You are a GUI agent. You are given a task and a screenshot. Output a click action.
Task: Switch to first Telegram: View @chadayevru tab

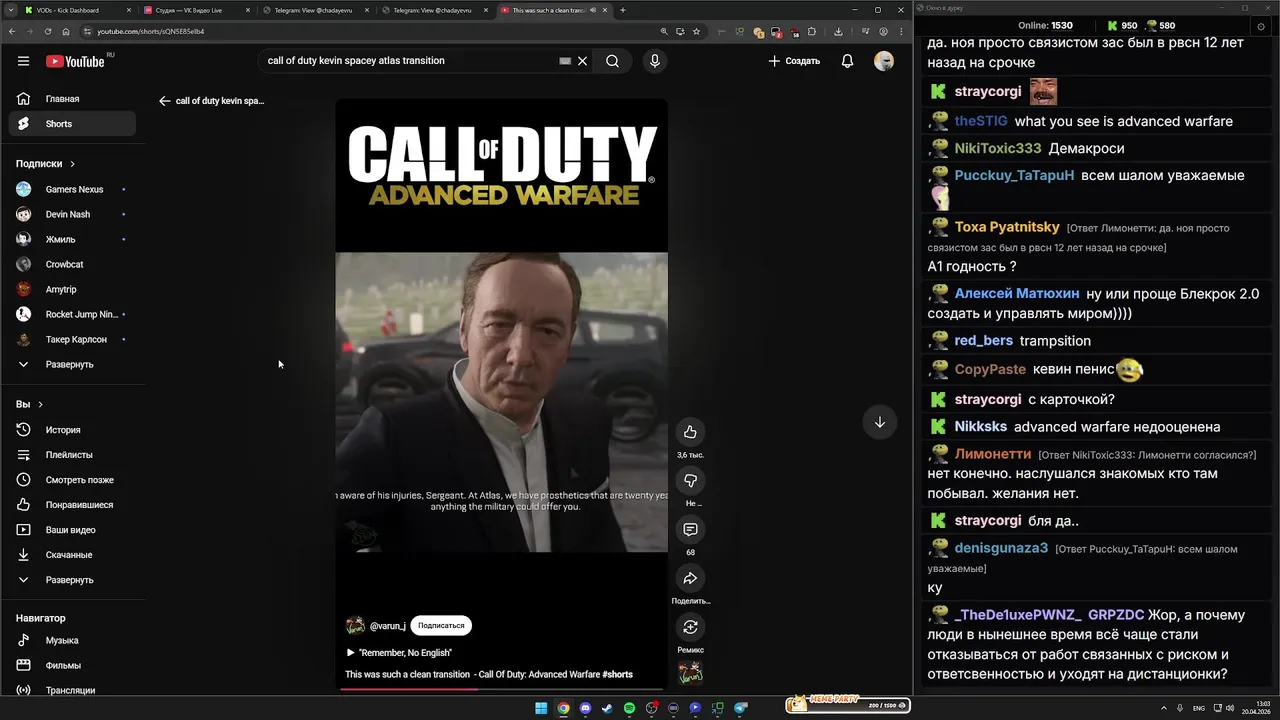pyautogui.click(x=316, y=10)
